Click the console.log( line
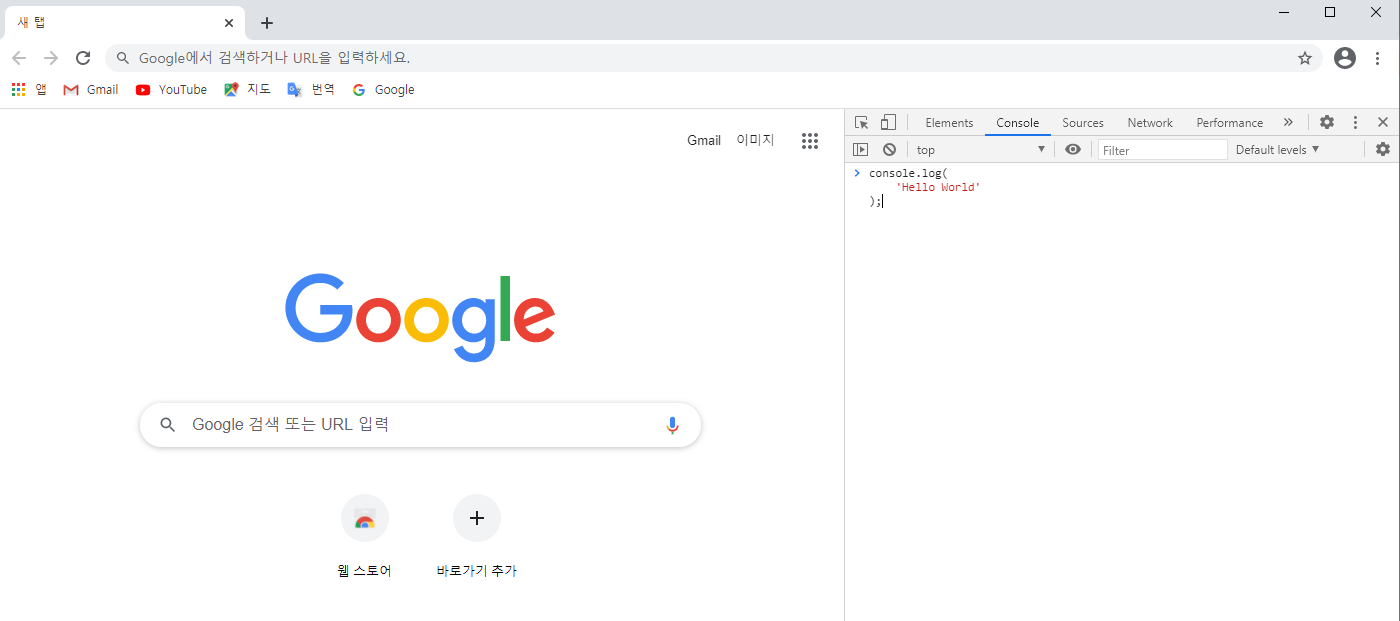 908,174
